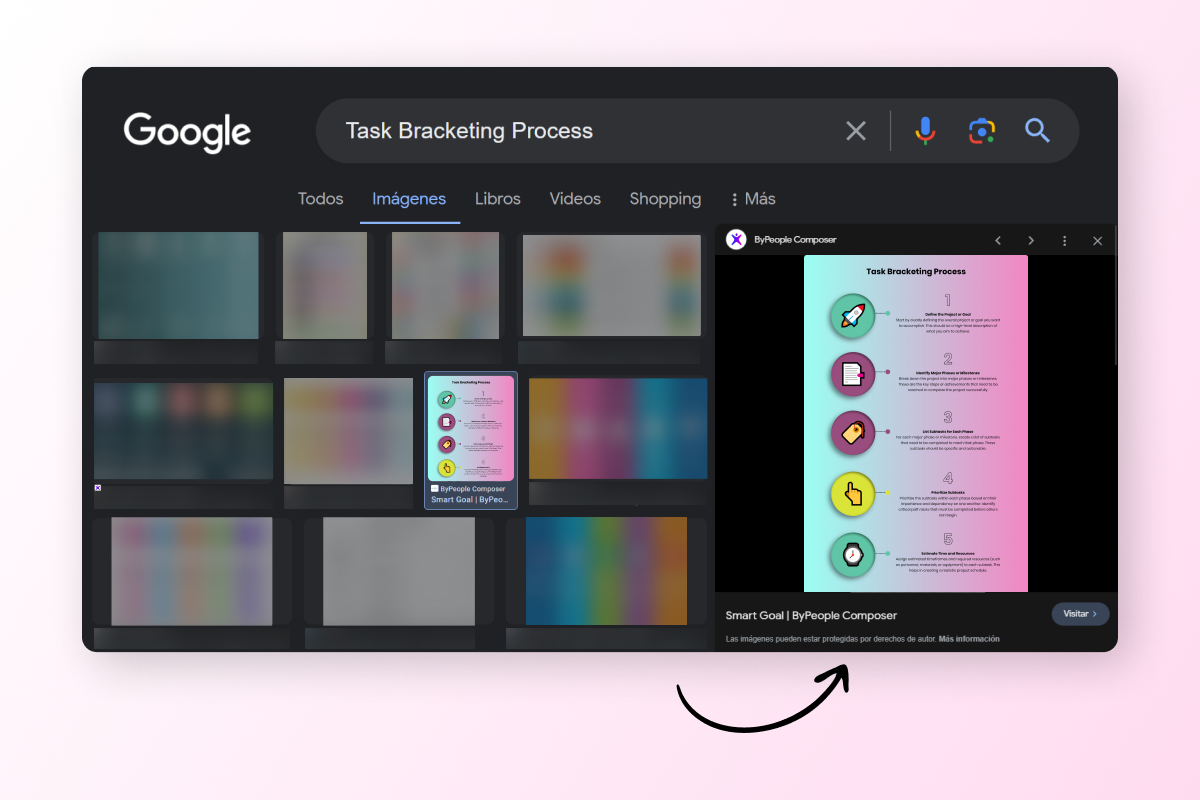This screenshot has width=1200, height=800.
Task: Go to next image in preview
Action: click(x=1030, y=241)
